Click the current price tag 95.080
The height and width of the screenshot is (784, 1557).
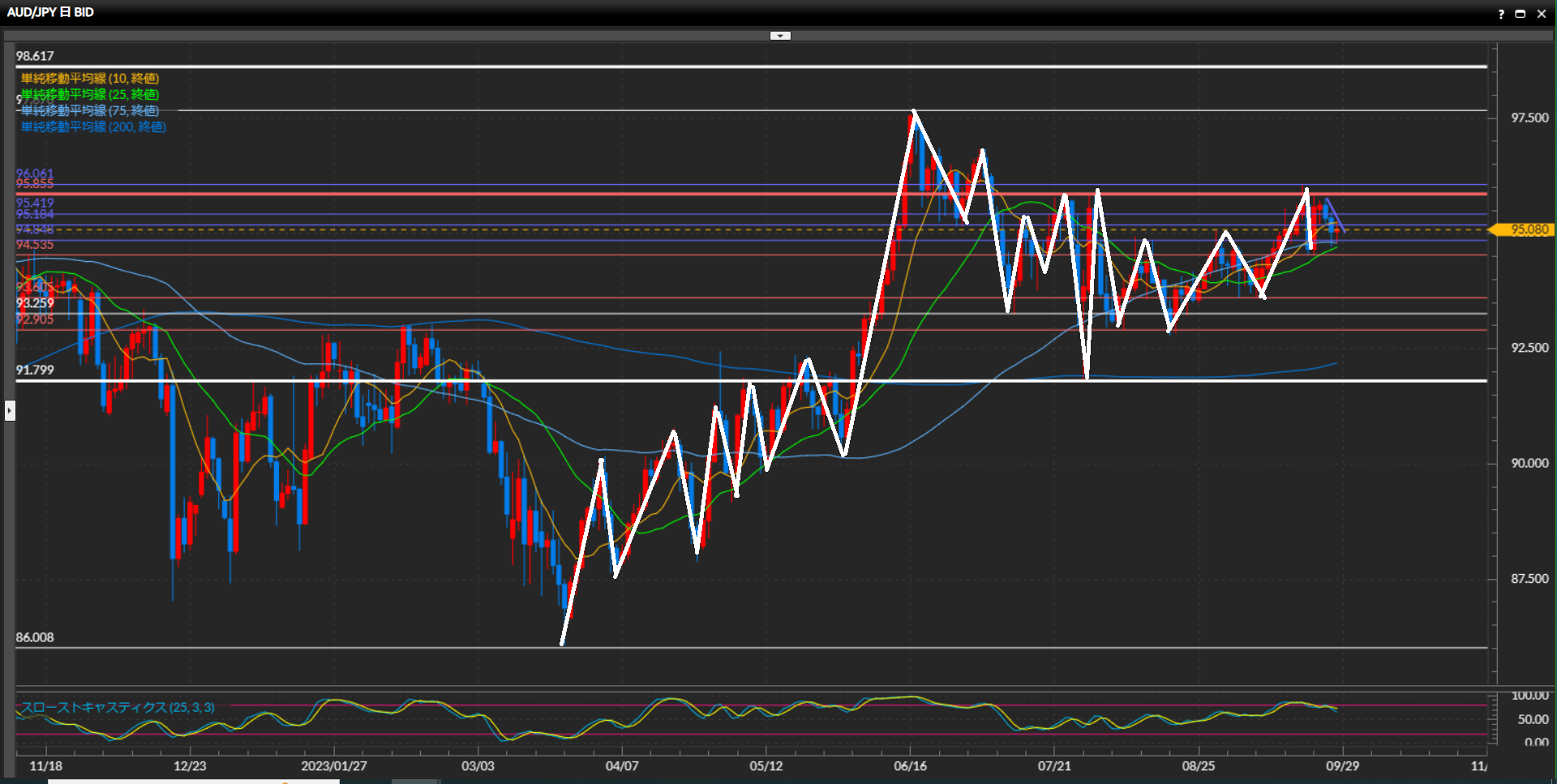click(1529, 229)
